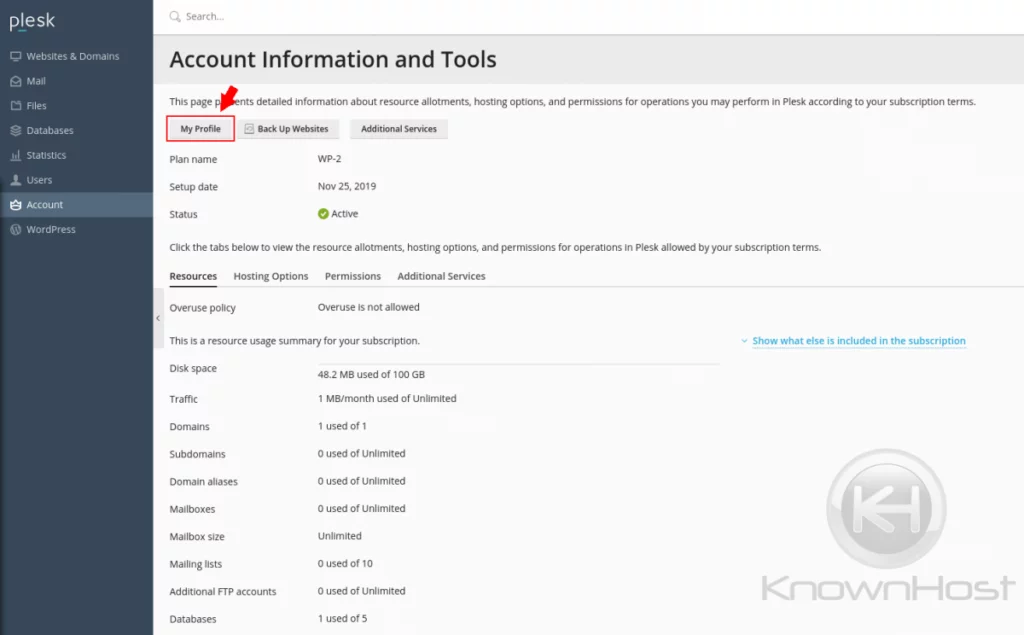Screen dimensions: 1024x635
Task: Click the WordPress logo icon
Action: click(x=16, y=230)
